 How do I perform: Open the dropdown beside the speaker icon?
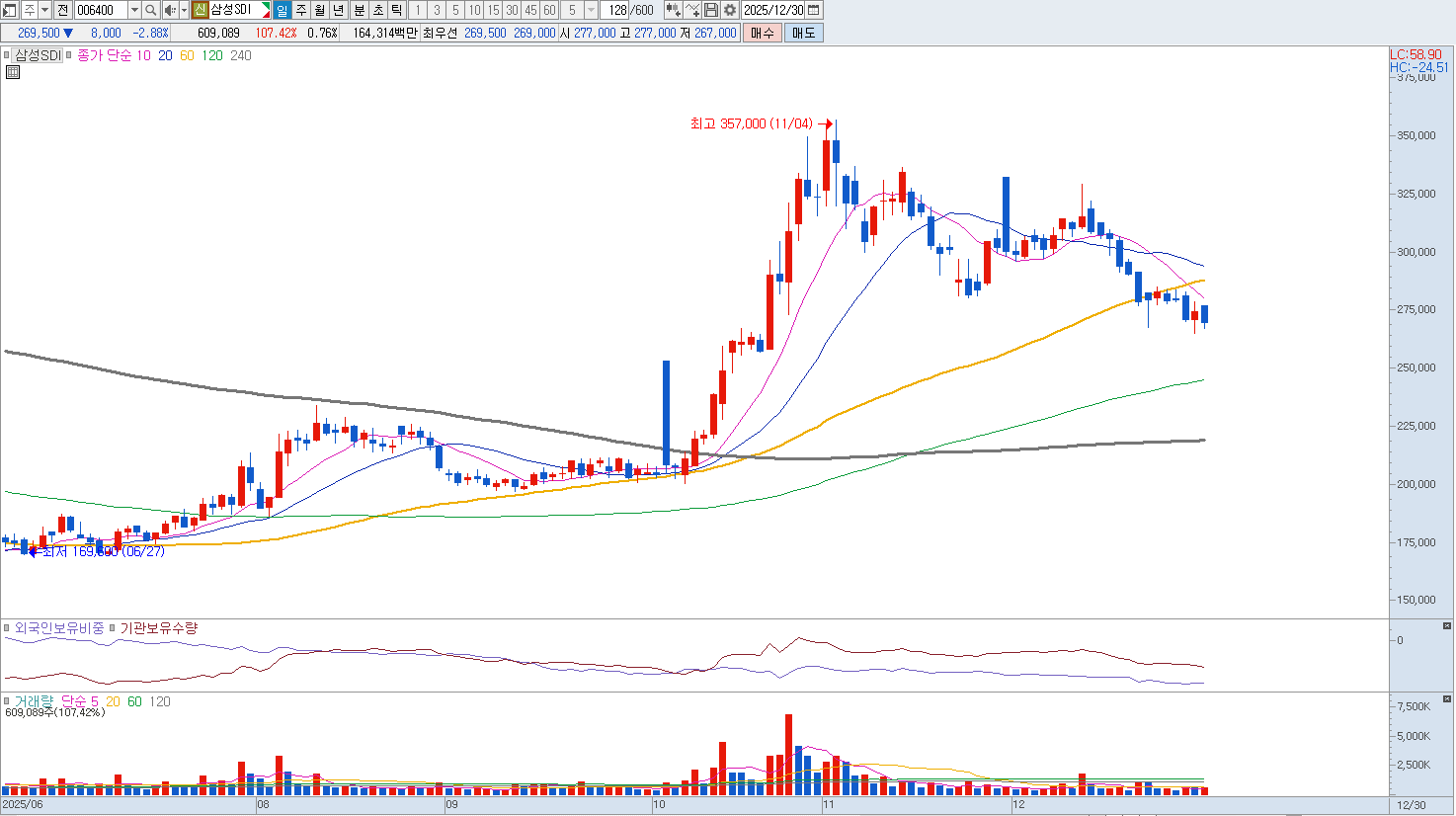point(184,10)
